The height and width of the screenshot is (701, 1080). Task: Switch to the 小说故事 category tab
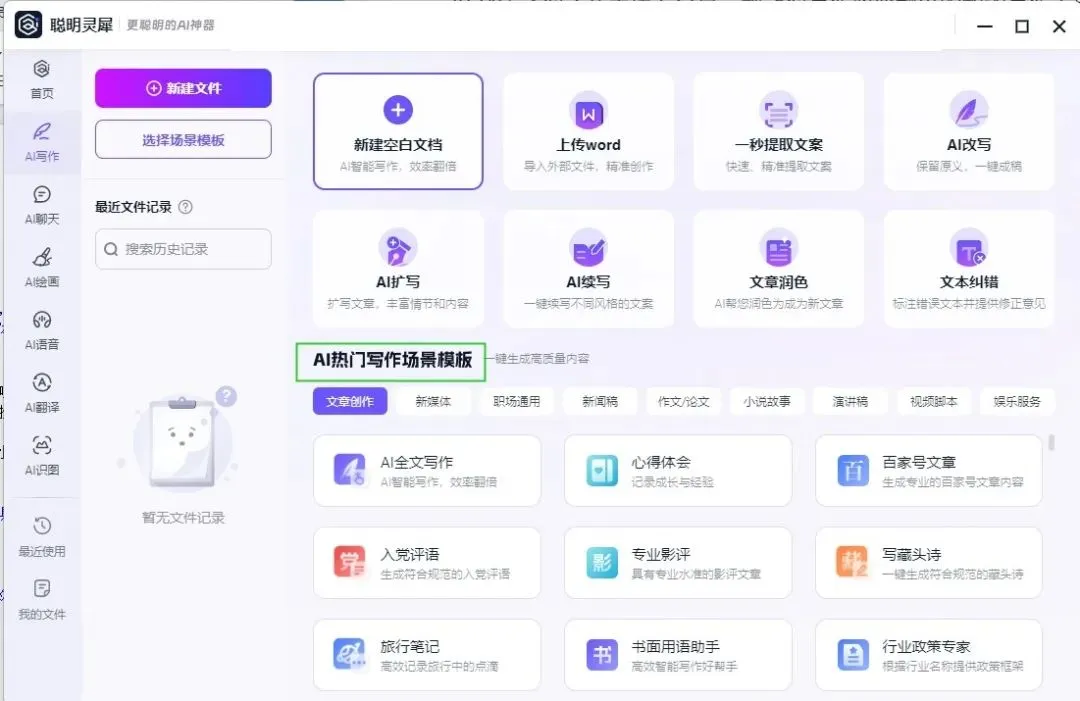(765, 401)
